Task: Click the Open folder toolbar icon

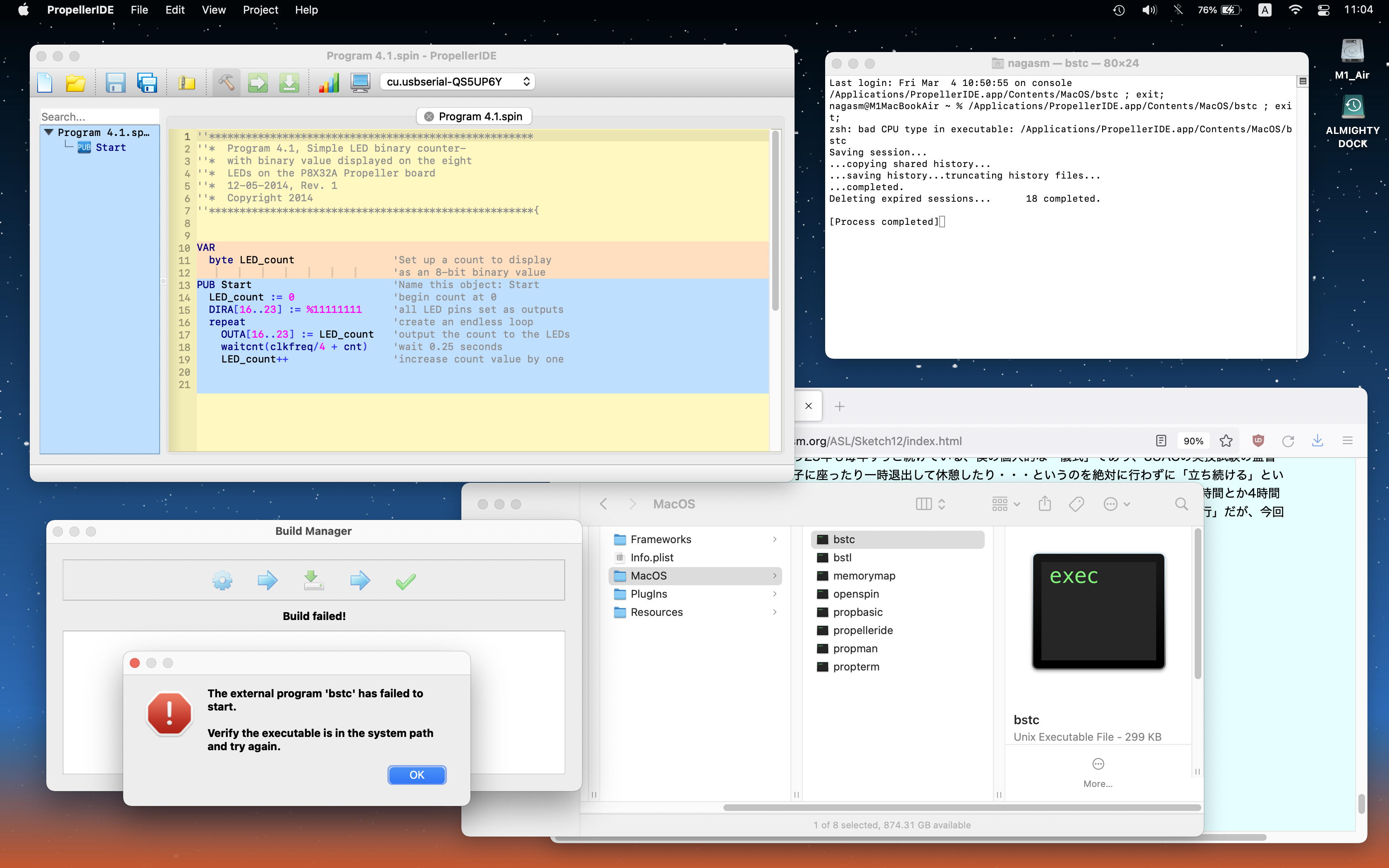Action: [x=75, y=83]
